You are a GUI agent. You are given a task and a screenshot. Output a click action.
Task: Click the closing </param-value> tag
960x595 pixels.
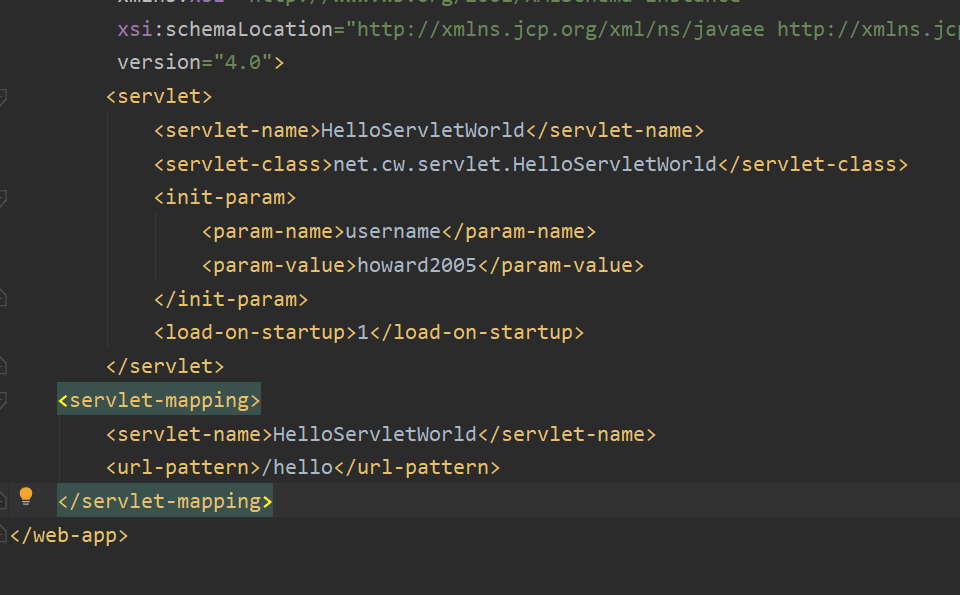(x=561, y=265)
